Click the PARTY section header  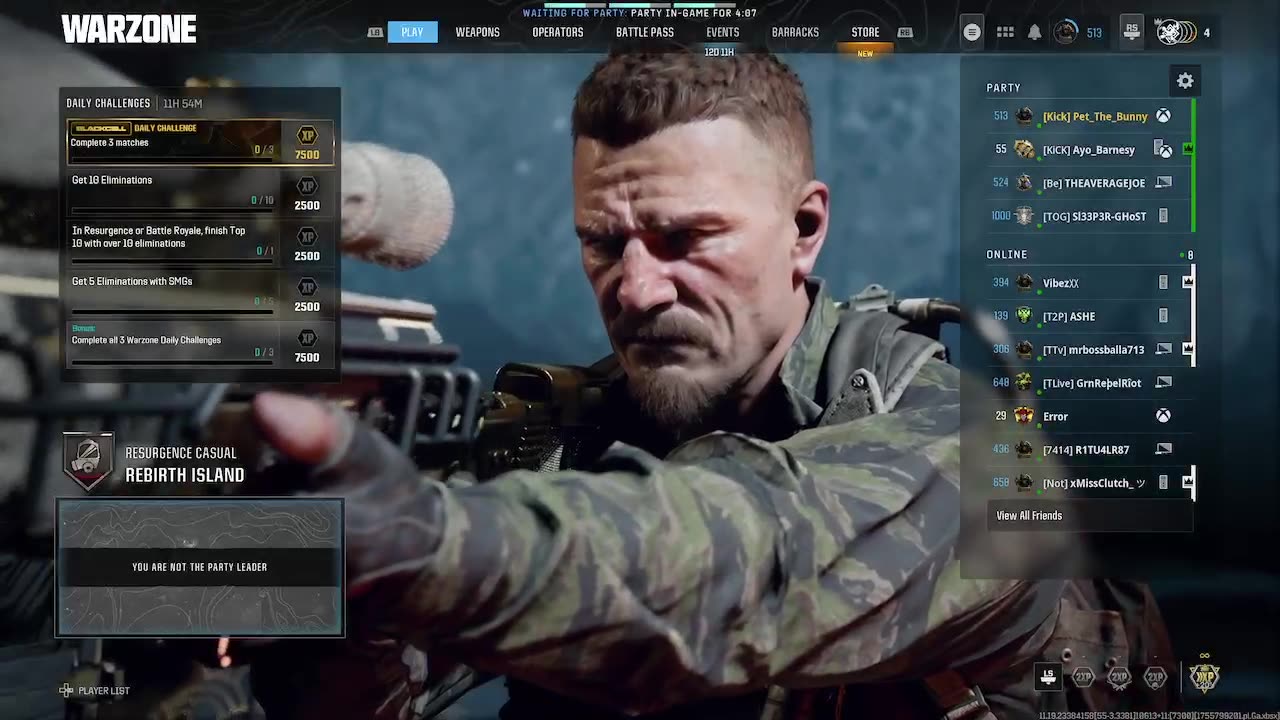pyautogui.click(x=1003, y=88)
